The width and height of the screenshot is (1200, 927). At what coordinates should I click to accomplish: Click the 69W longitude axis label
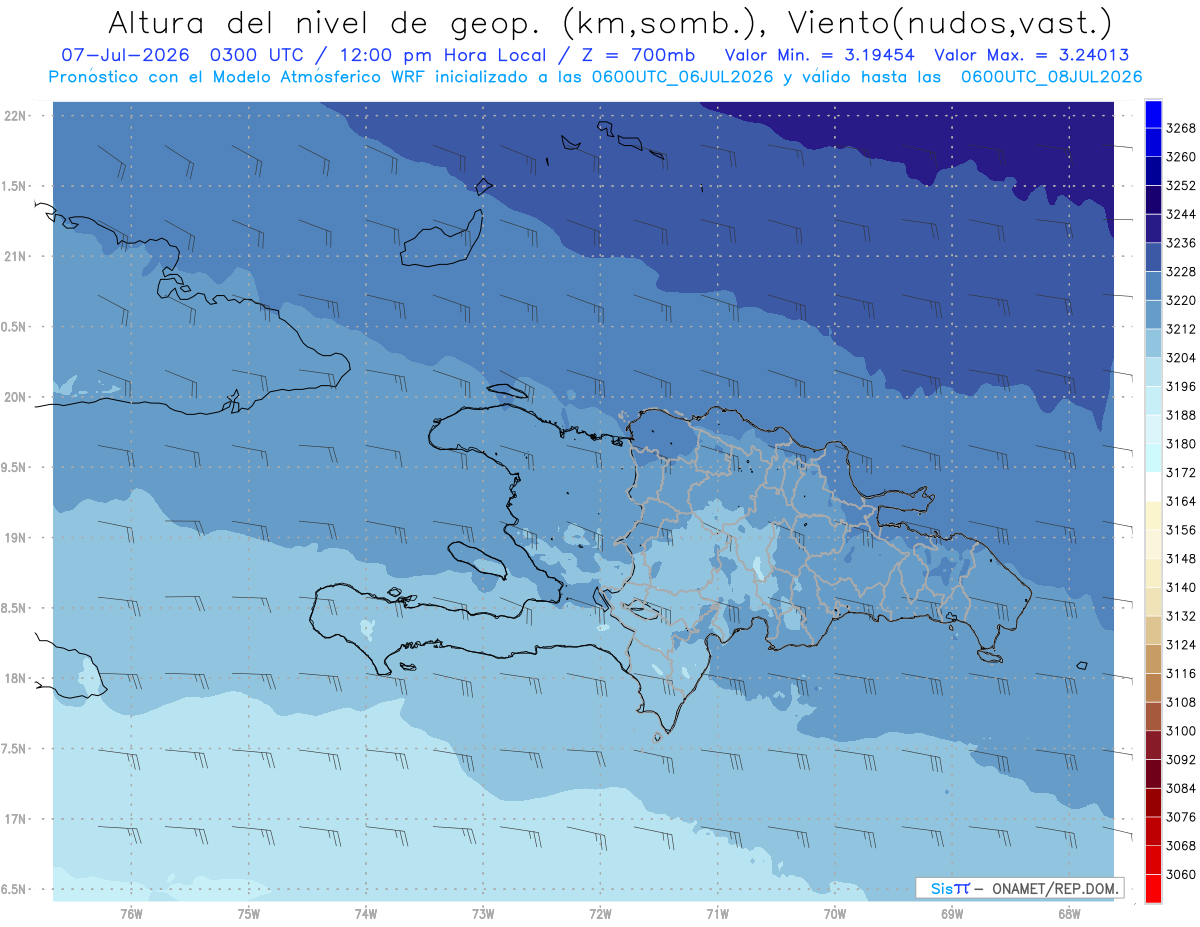952,914
